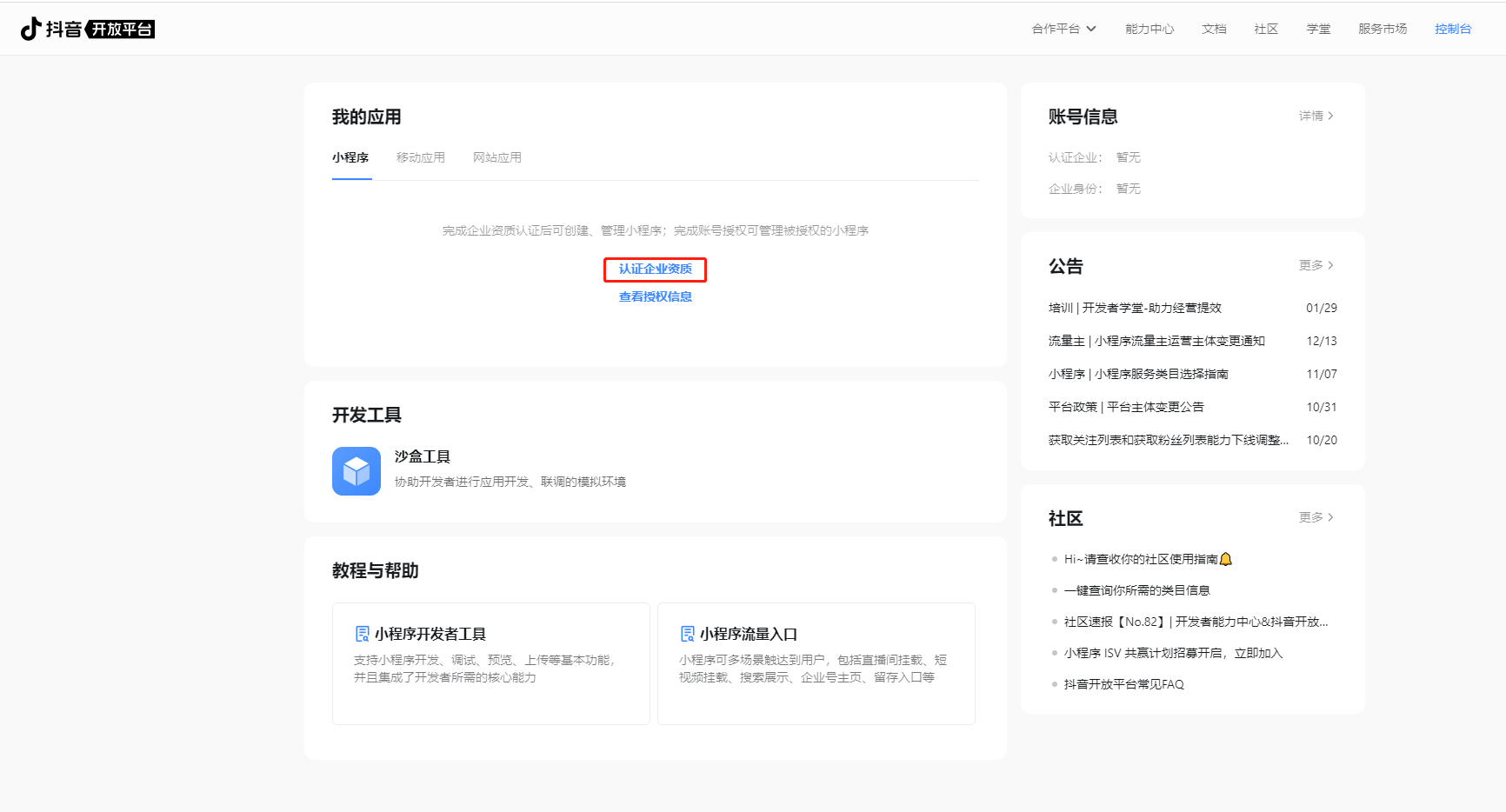Click the document icon beside 小程序流量入口

[x=687, y=634]
